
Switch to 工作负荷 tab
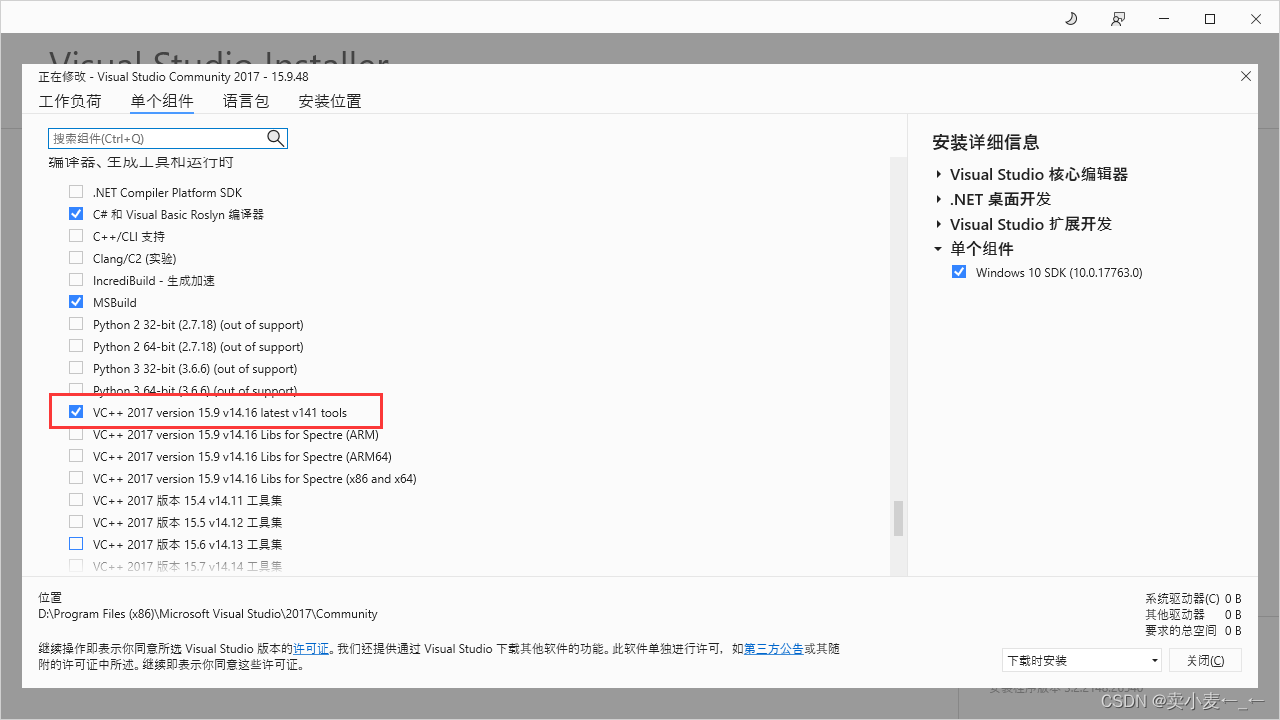70,101
